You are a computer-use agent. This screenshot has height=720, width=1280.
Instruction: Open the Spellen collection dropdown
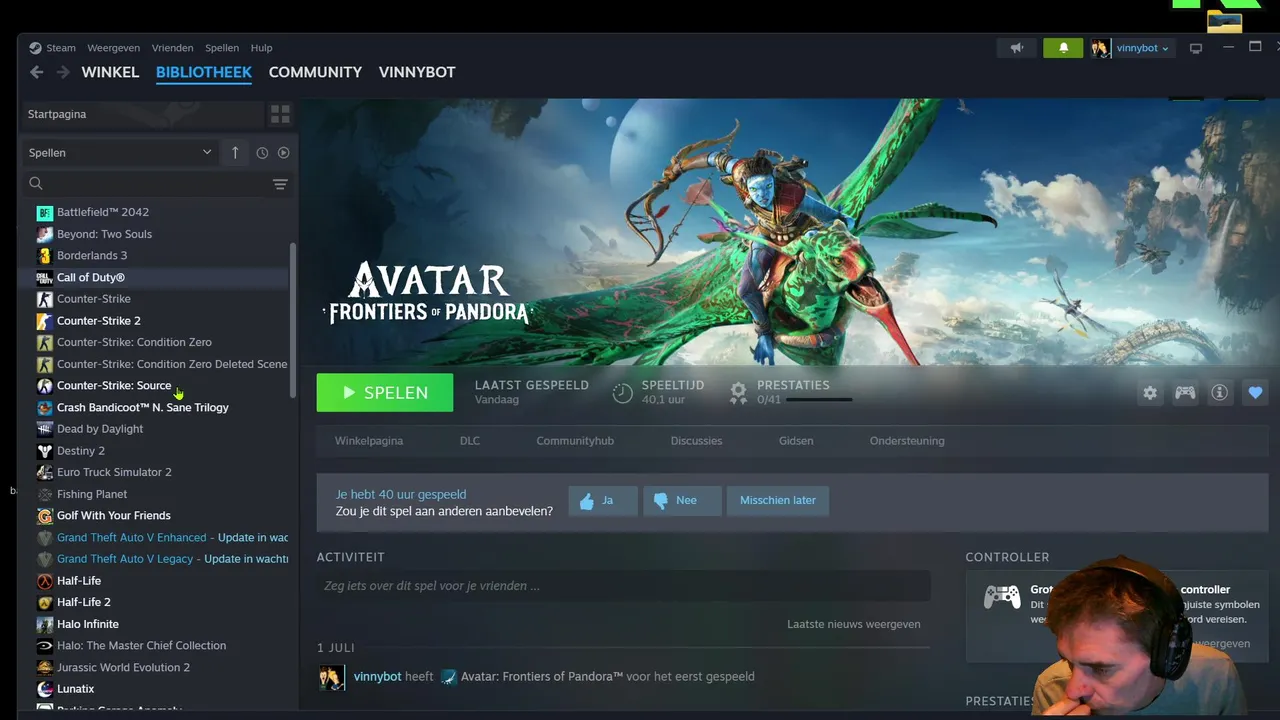120,153
